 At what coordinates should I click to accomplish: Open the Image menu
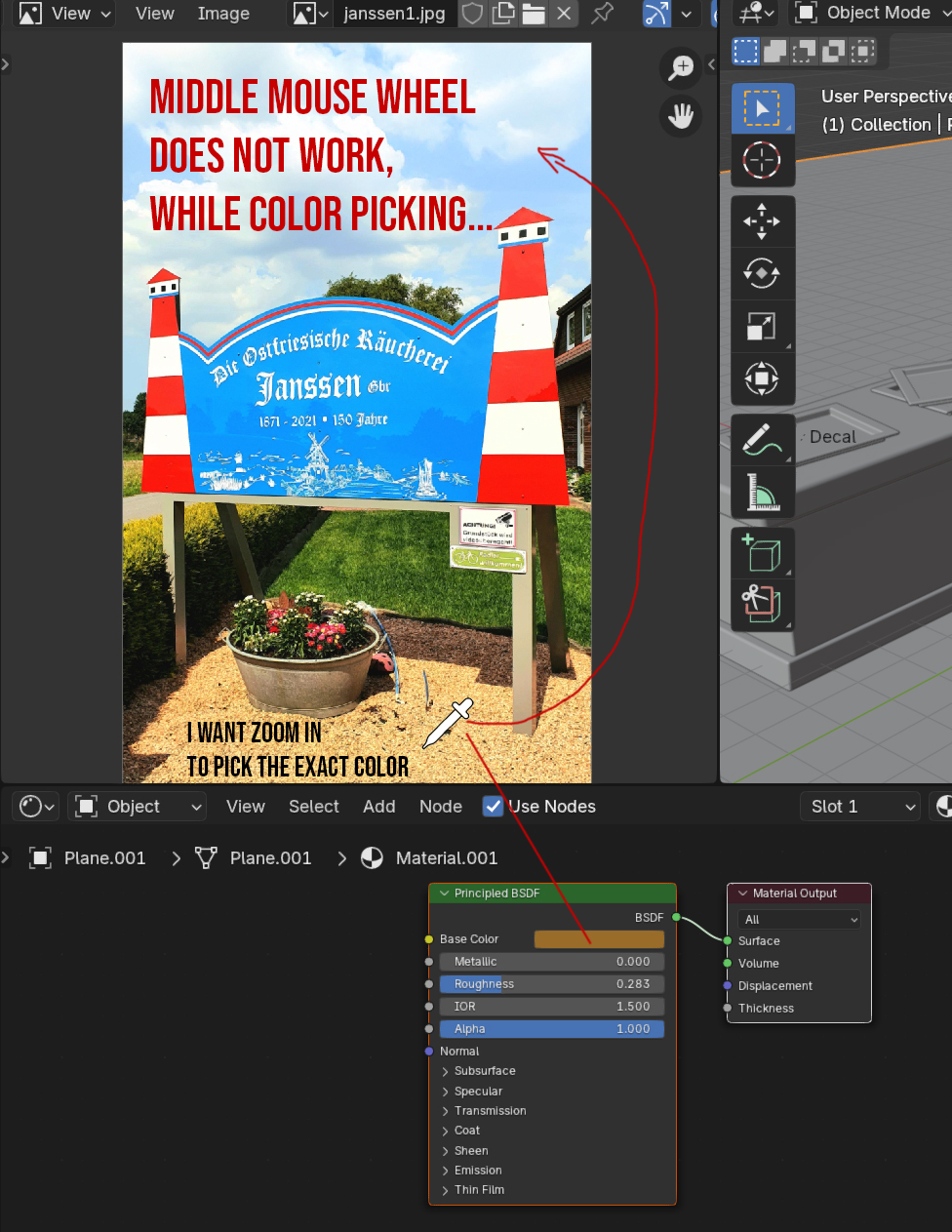(223, 14)
